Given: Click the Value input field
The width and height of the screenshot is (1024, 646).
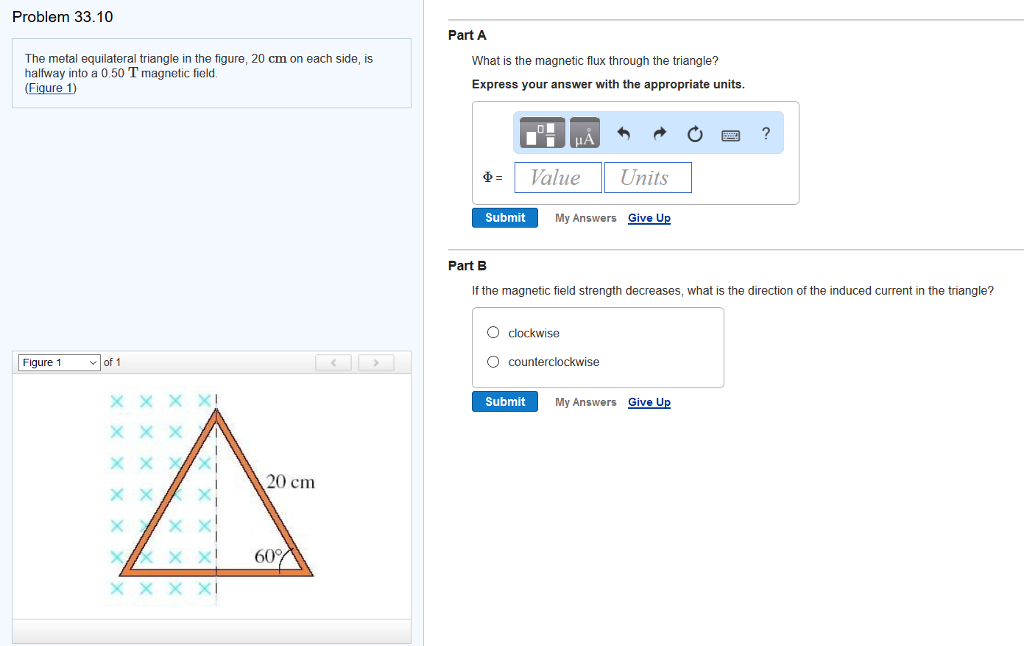Looking at the screenshot, I should point(557,177).
